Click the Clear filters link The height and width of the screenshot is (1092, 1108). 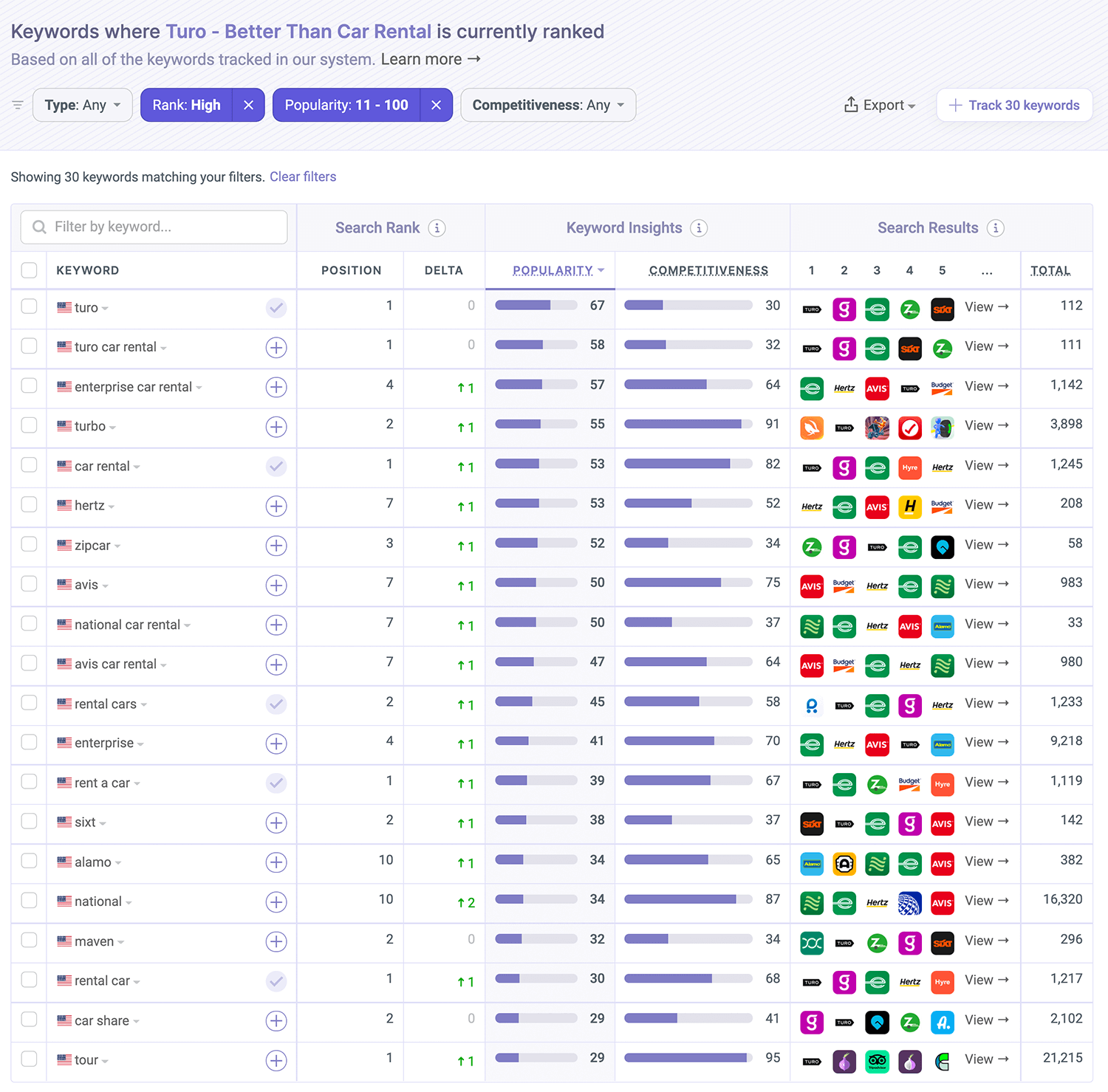pos(303,176)
